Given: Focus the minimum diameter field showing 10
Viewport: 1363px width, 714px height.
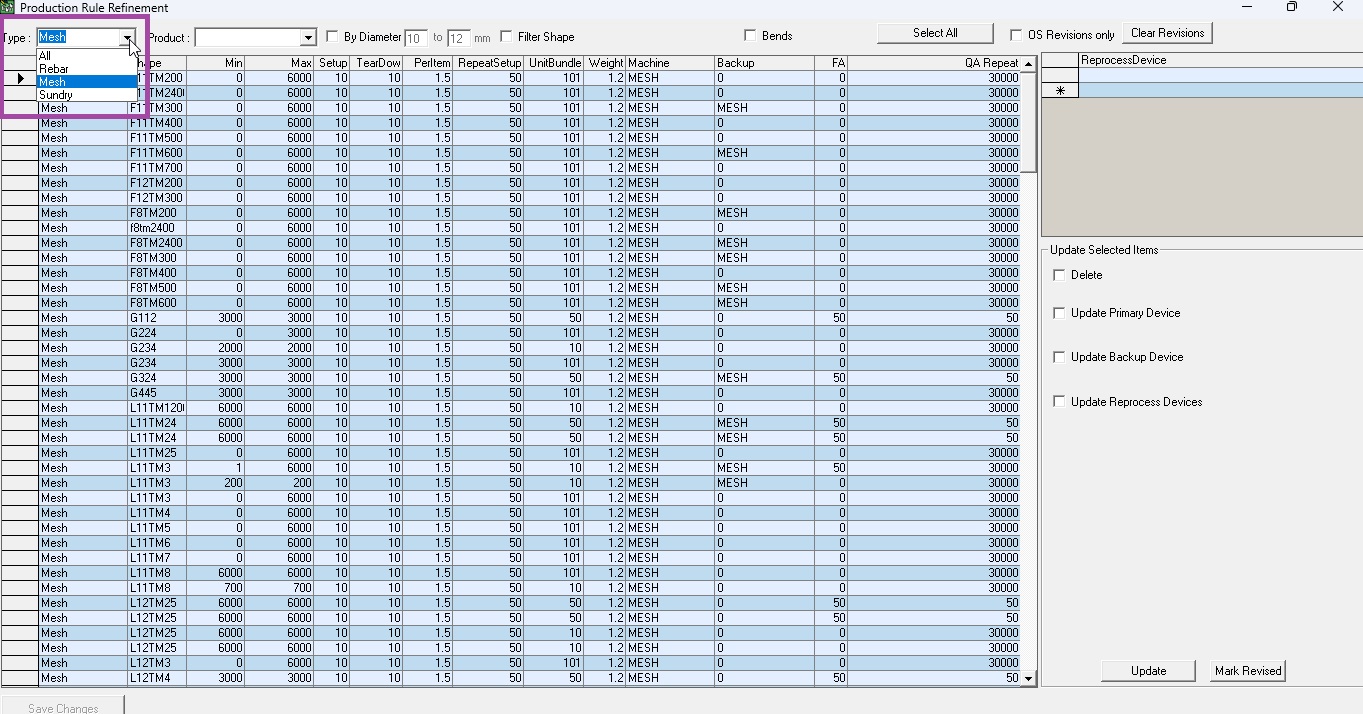Looking at the screenshot, I should coord(416,38).
